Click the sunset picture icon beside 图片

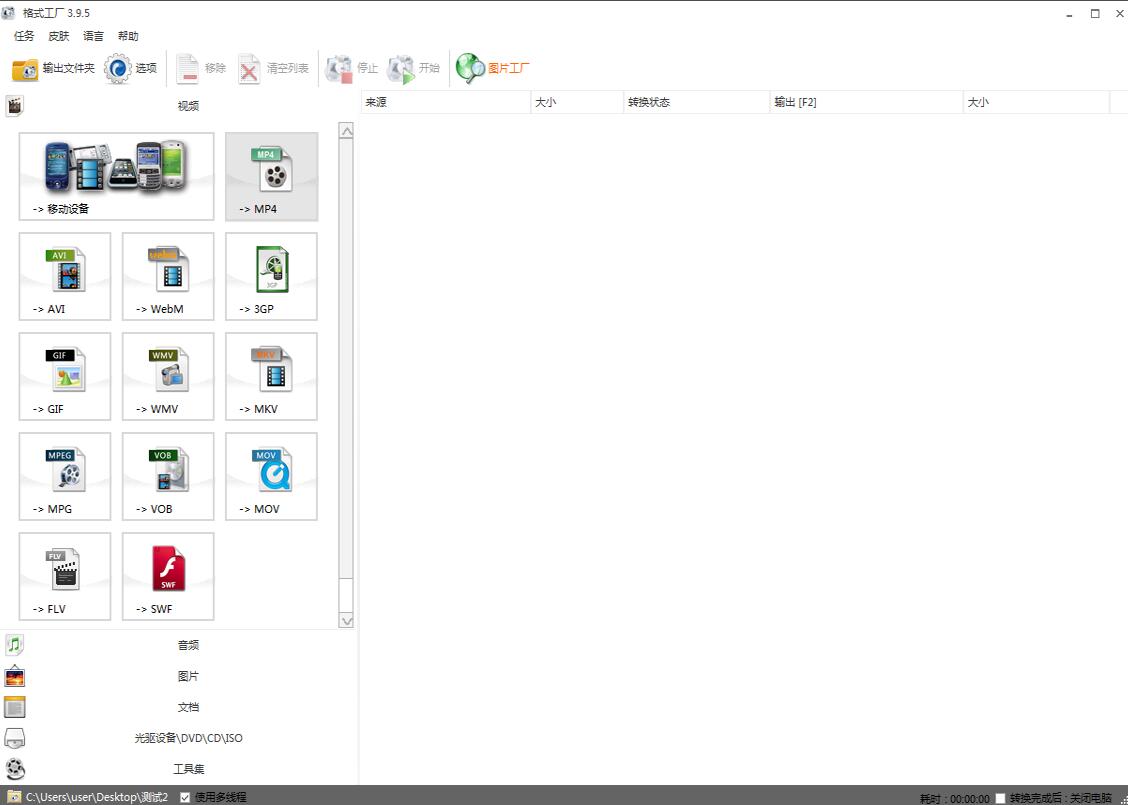point(14,676)
